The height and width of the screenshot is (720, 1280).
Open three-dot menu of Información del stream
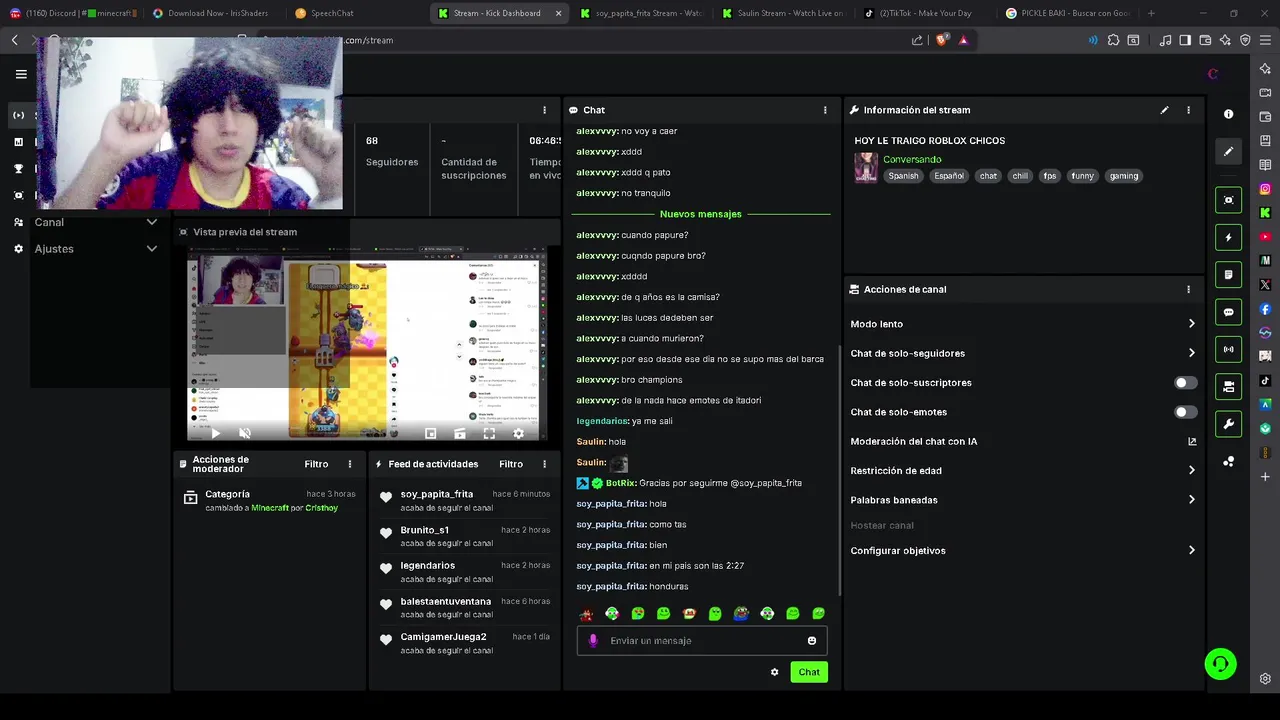click(x=1188, y=110)
